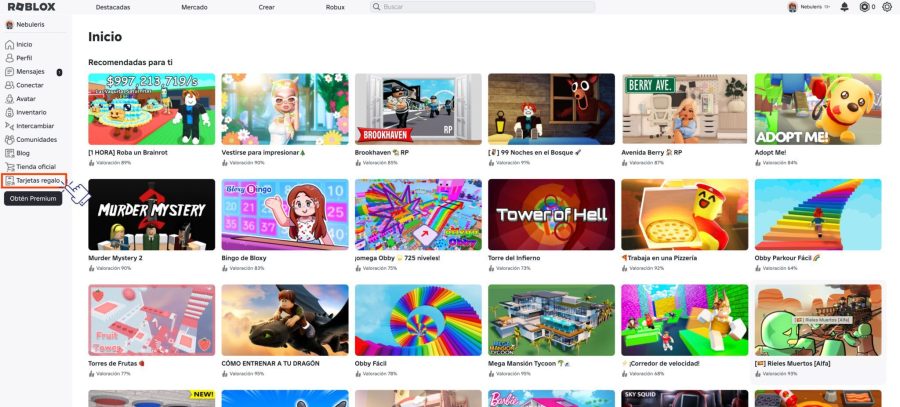Open the Nebuleris profile link in sidebar
The height and width of the screenshot is (407, 900).
(30, 25)
